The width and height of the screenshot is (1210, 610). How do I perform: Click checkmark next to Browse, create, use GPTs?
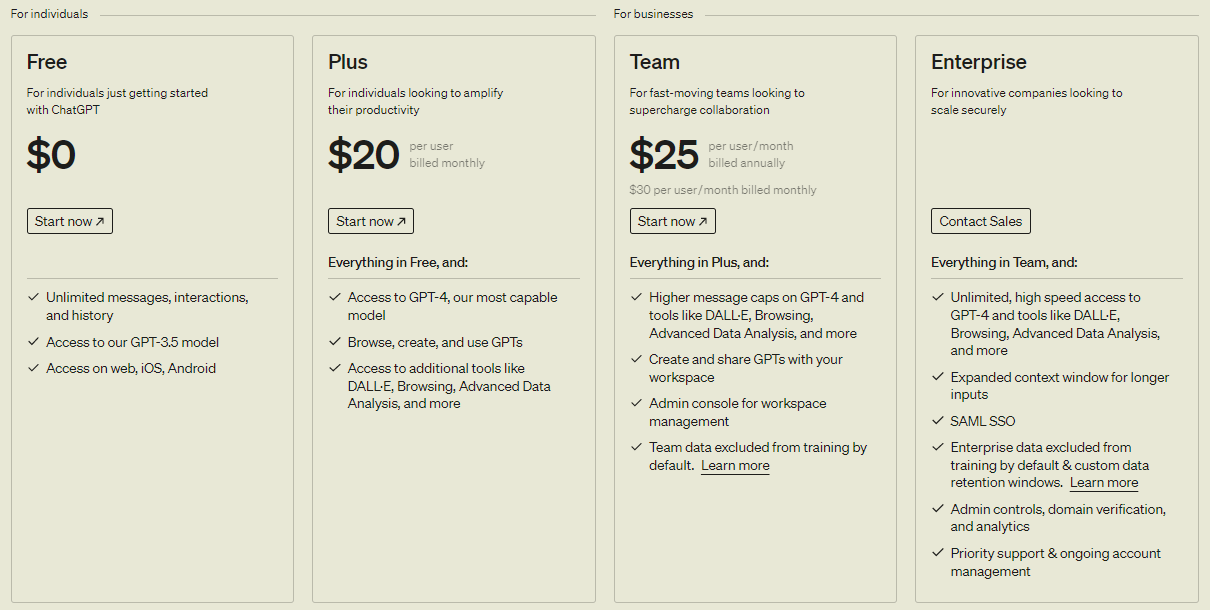point(335,342)
